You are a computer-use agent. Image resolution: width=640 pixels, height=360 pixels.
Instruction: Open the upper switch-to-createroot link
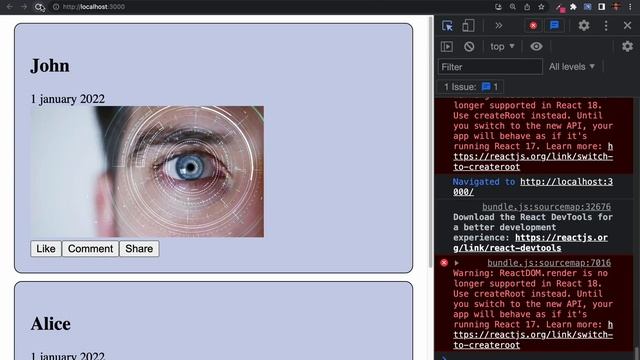[533, 157]
